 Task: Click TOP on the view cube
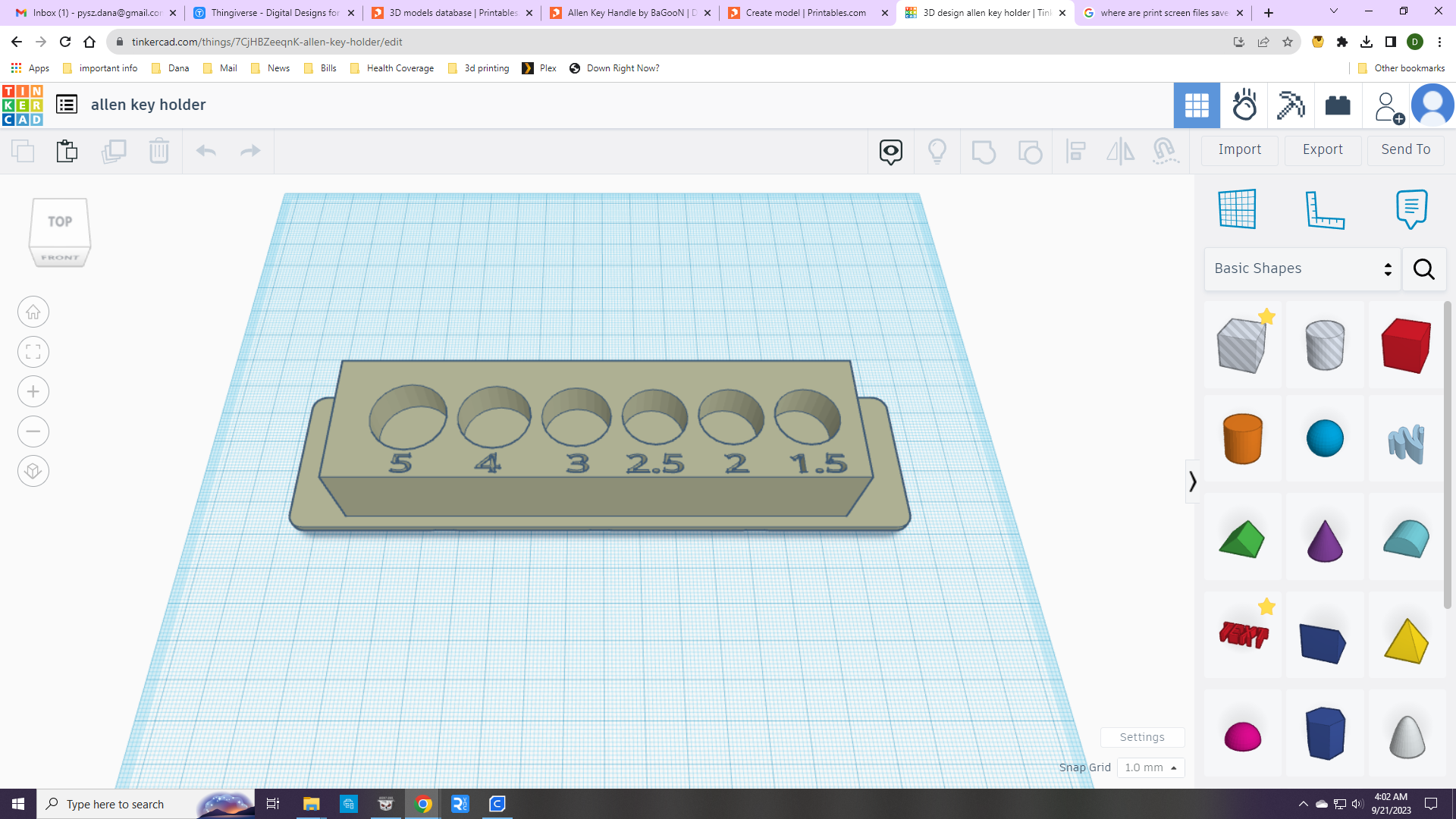pos(59,221)
